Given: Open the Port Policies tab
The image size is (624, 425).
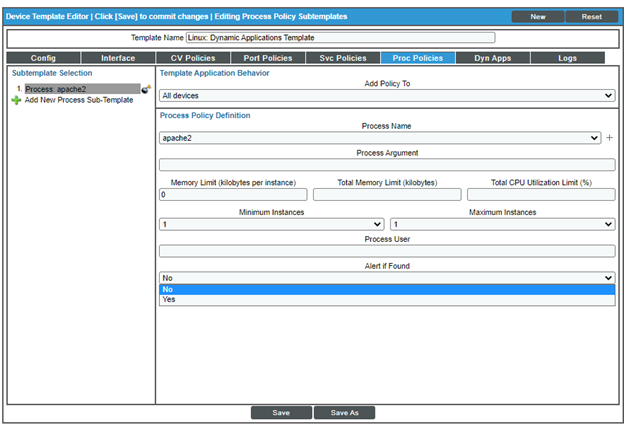Looking at the screenshot, I should [x=268, y=58].
